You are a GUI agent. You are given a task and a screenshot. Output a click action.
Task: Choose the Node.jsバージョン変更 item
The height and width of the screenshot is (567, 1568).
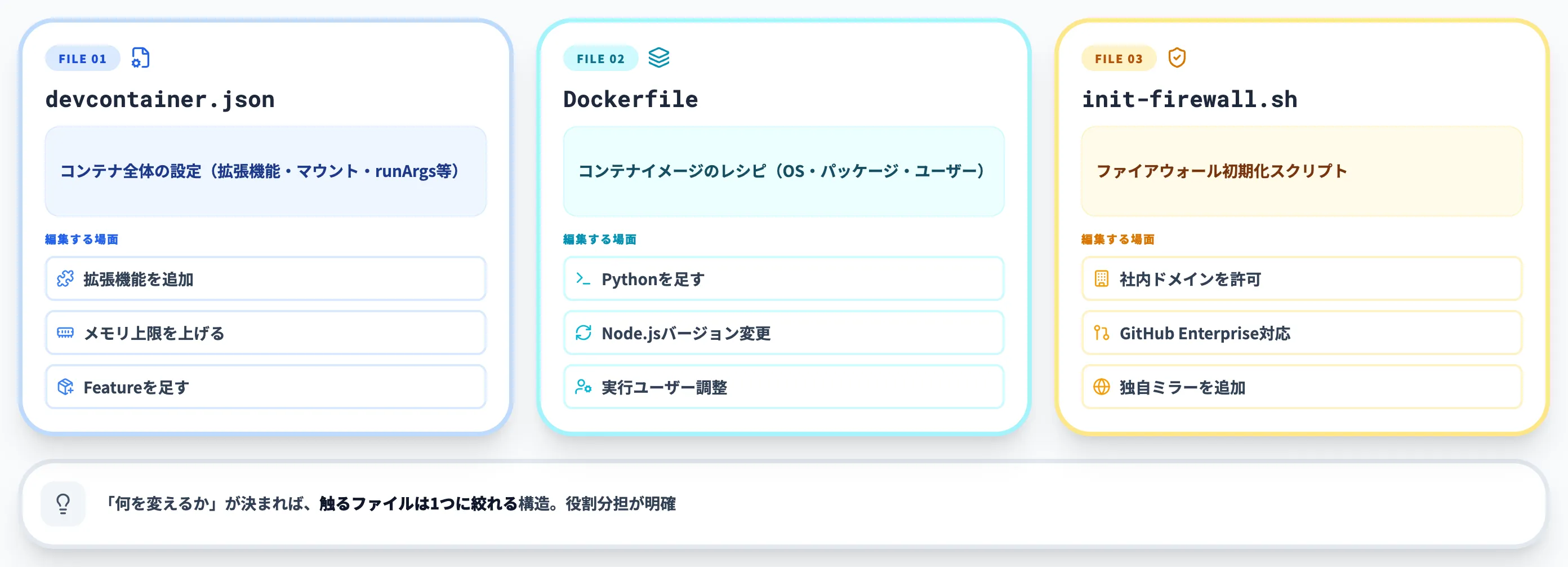point(783,333)
